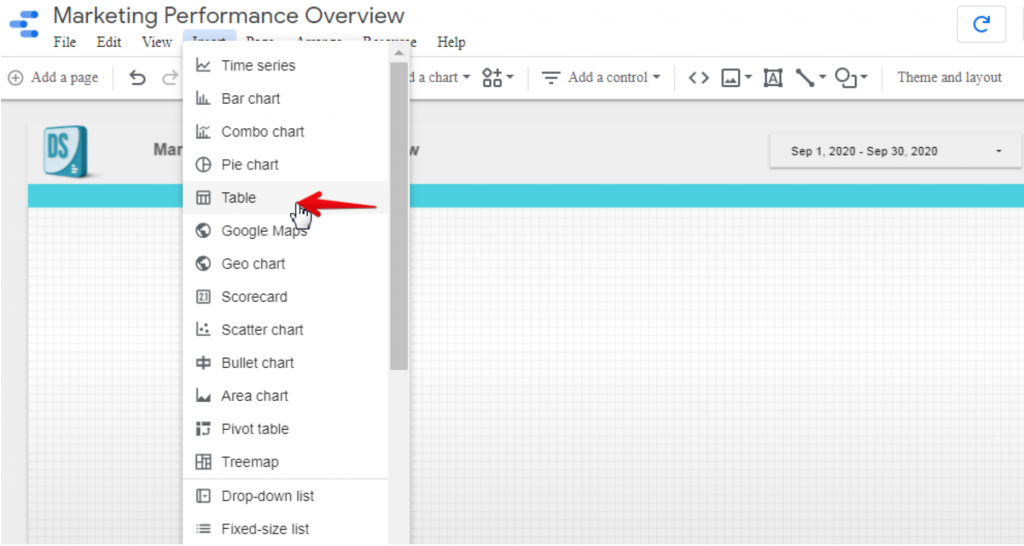Image resolution: width=1024 pixels, height=546 pixels.
Task: Choose Bar chart menu entry
Action: point(285,99)
